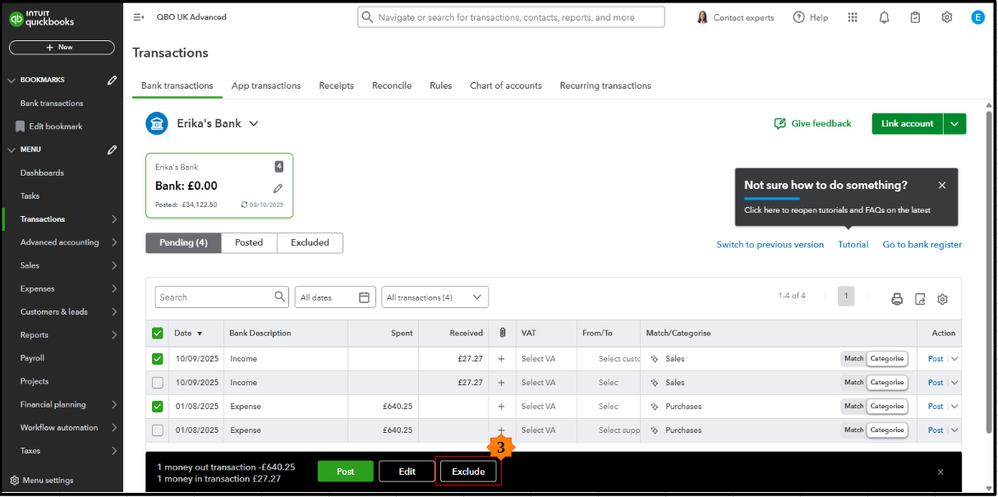Uncheck the first 10/09/2025 Income row
Screen dimensions: 998x497
click(157, 359)
